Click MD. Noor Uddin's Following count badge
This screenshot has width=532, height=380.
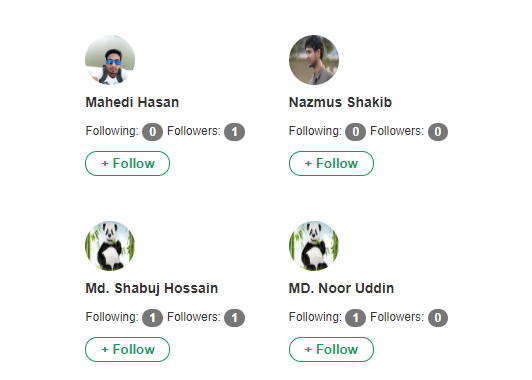click(356, 318)
